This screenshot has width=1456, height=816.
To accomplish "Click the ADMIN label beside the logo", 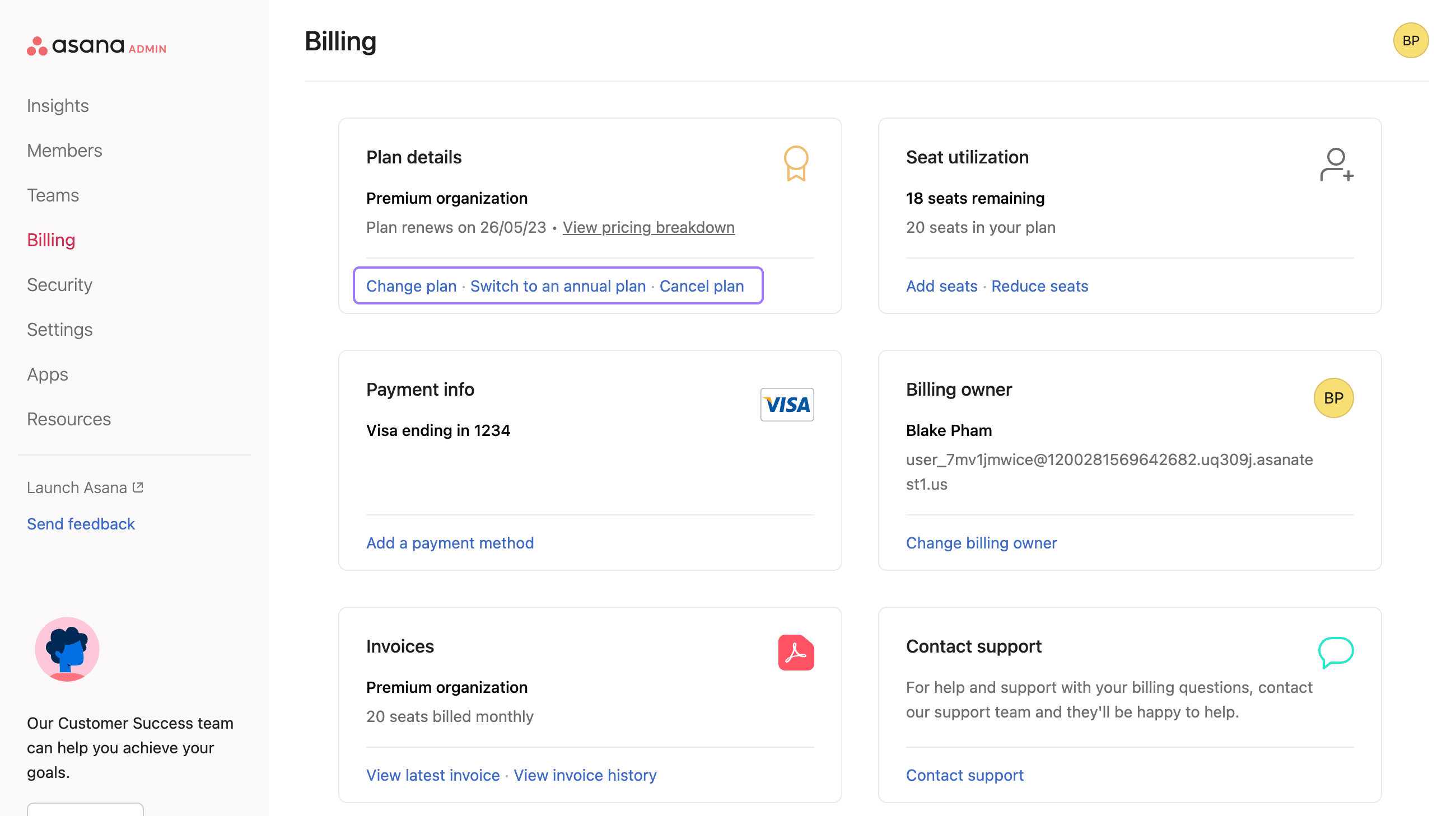I will coord(147,49).
